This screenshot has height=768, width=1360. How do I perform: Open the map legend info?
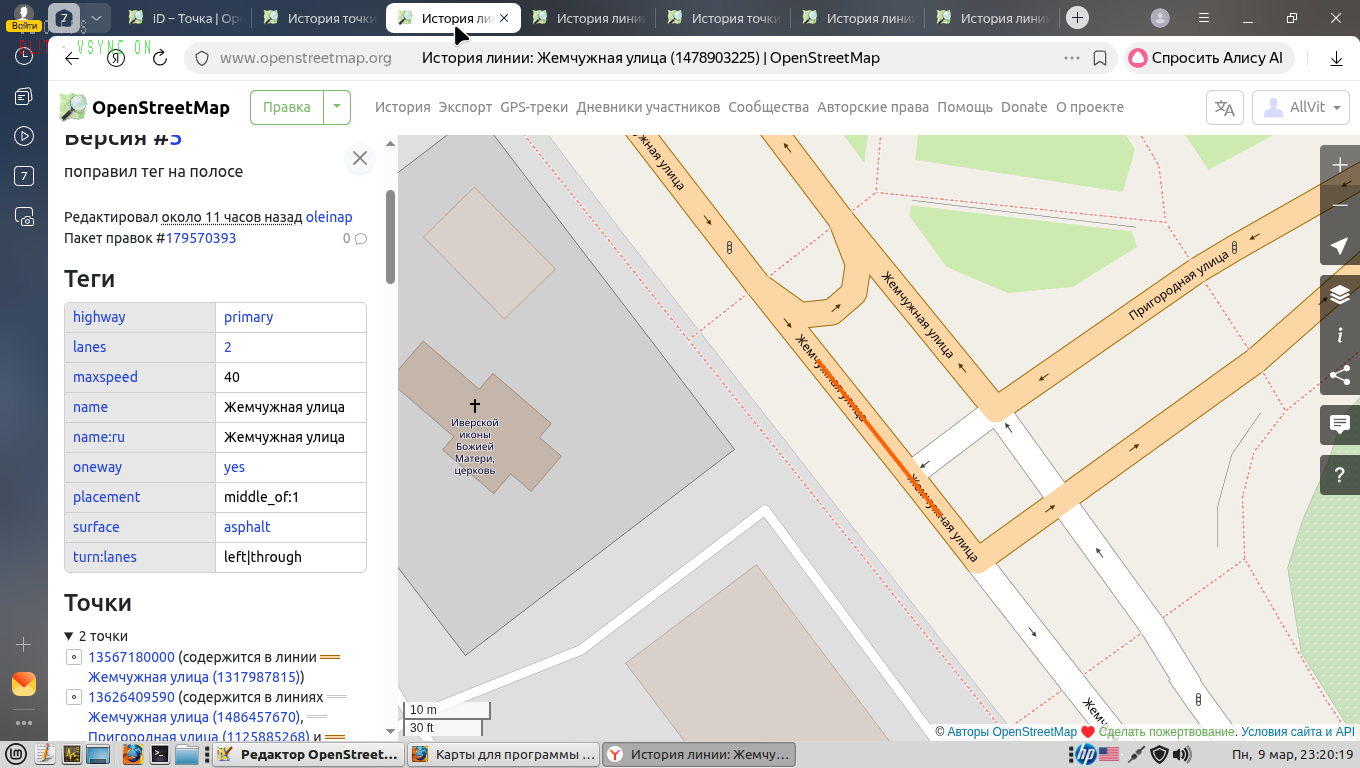pos(1340,336)
